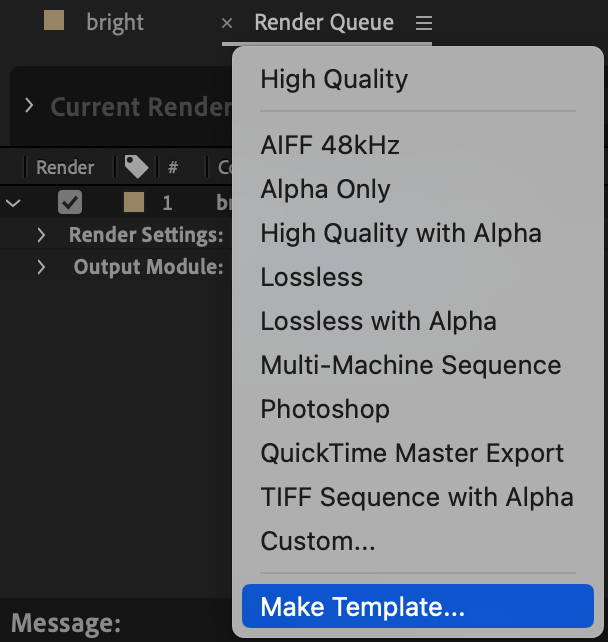Click the bright composition color icon in tab
The height and width of the screenshot is (642, 608).
pos(54,22)
